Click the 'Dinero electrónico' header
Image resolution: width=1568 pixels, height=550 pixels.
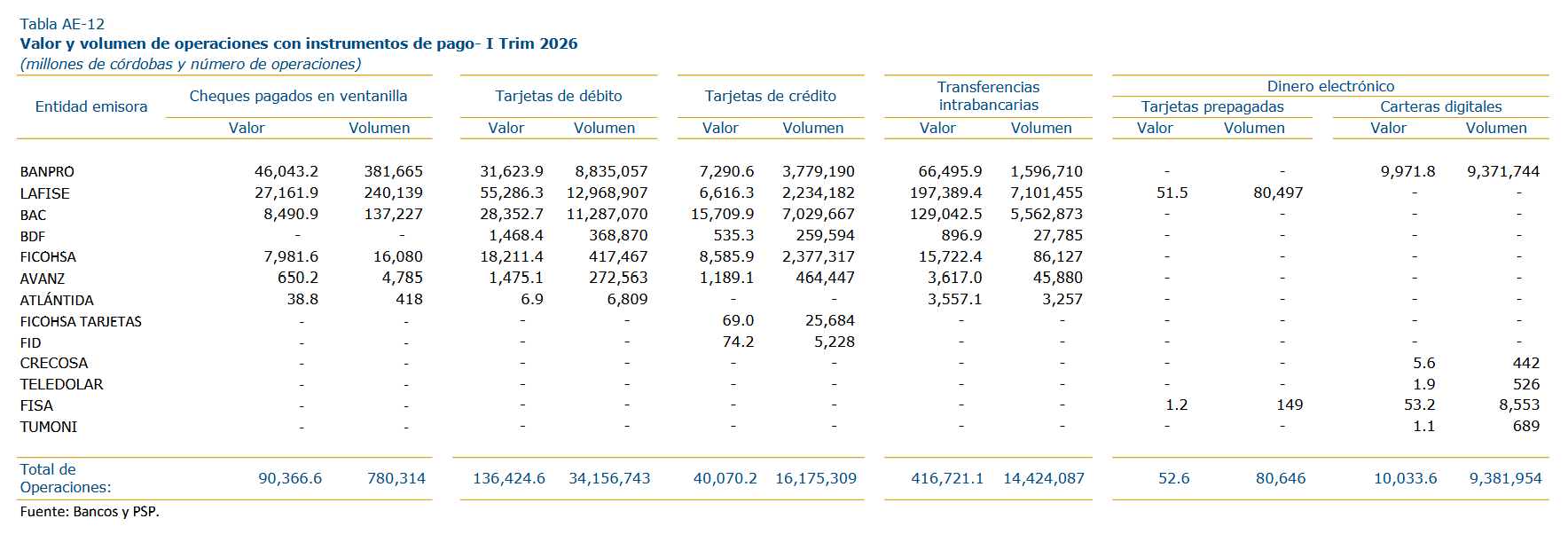1330,86
